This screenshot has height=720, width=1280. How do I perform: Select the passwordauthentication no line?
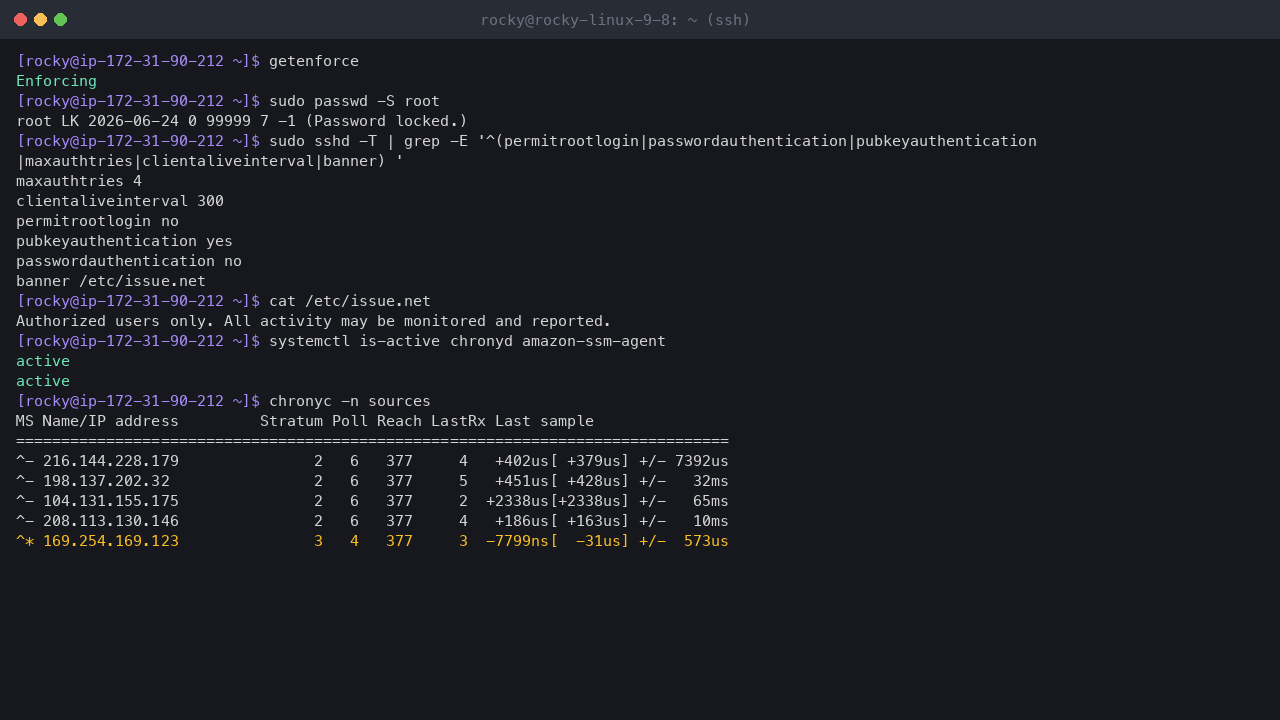pyautogui.click(x=129, y=261)
